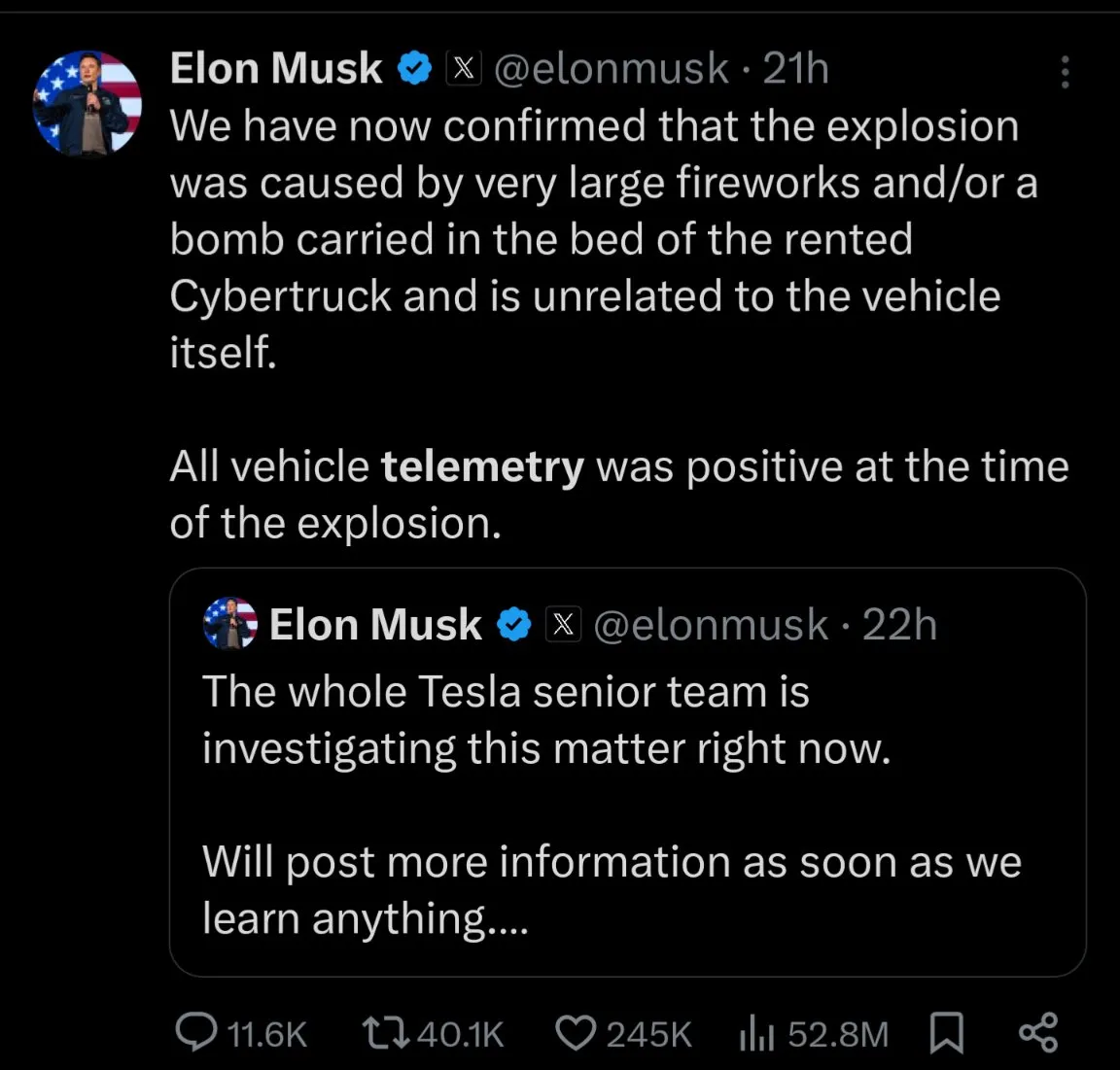Click the 245K likes count
1120x1070 pixels.
(648, 1035)
